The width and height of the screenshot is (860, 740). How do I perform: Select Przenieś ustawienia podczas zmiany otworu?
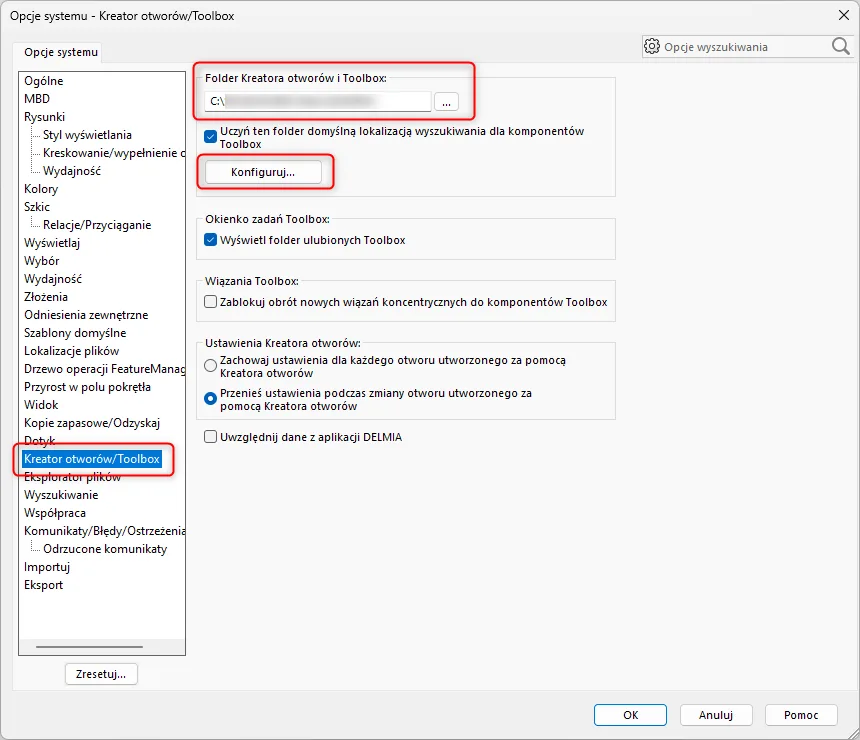click(211, 398)
